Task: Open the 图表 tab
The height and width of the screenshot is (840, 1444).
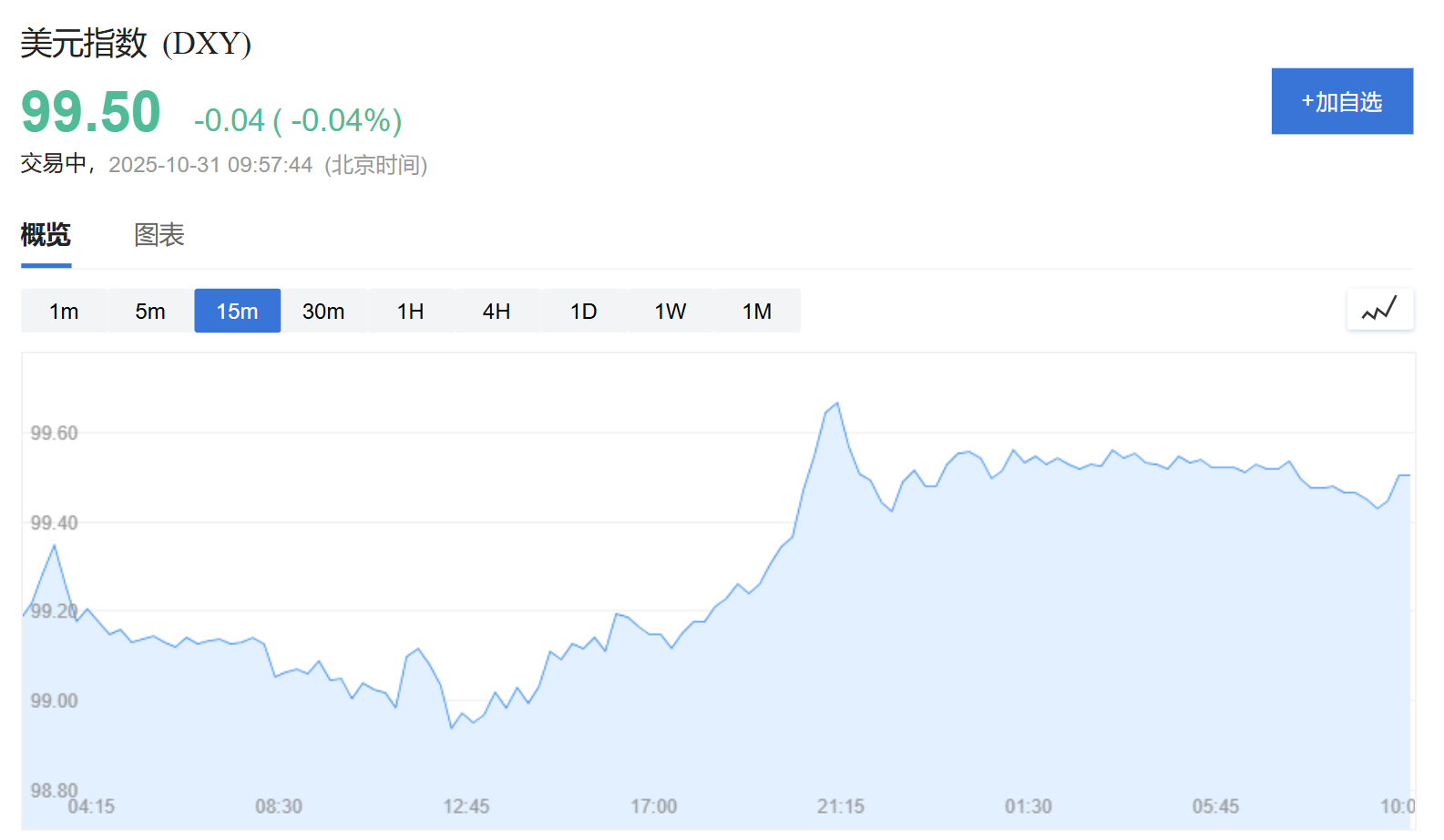Action: click(x=159, y=235)
